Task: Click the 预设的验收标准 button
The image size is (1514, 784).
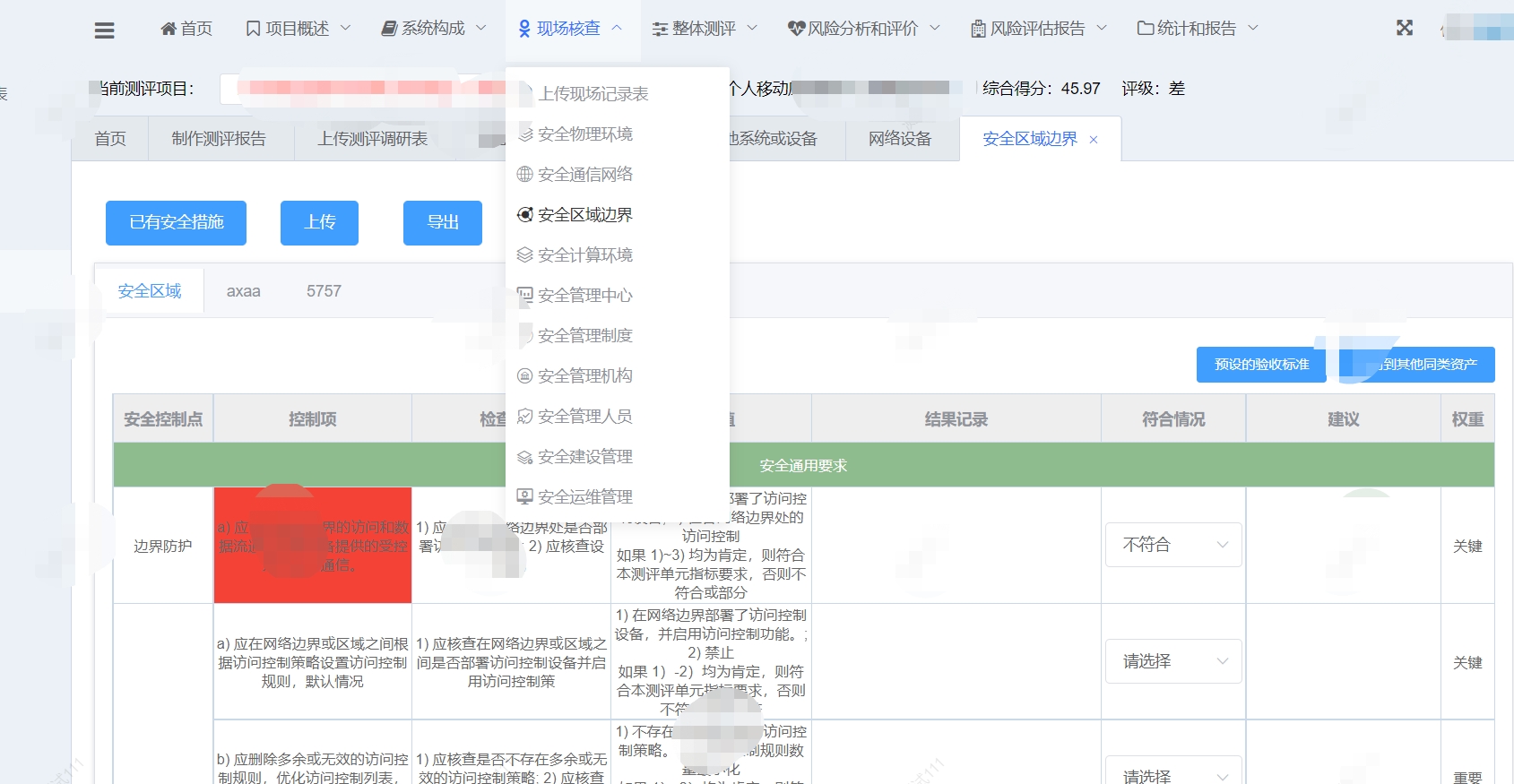Action: point(1261,365)
